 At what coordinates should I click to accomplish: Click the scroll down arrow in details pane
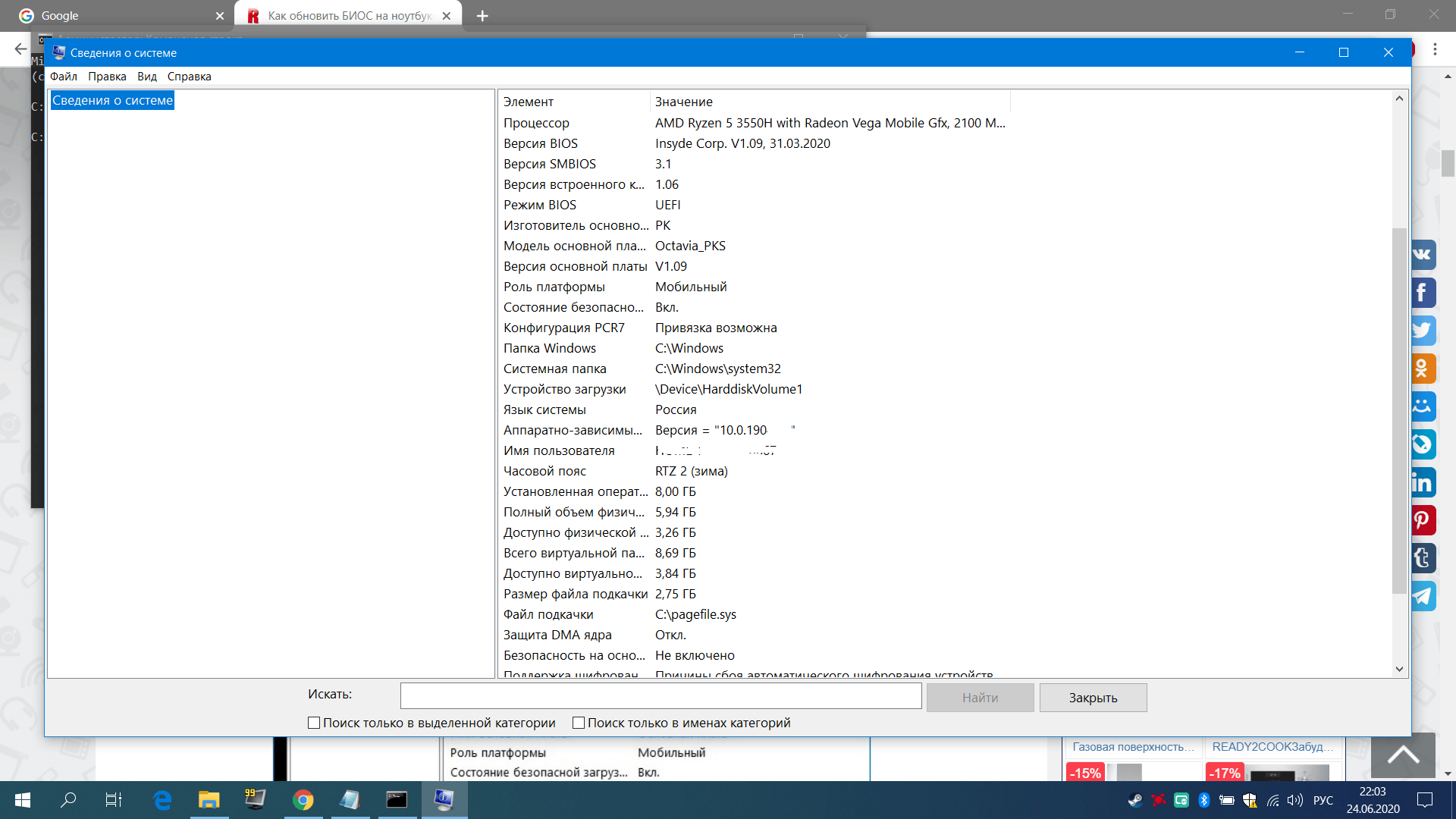[x=1399, y=669]
